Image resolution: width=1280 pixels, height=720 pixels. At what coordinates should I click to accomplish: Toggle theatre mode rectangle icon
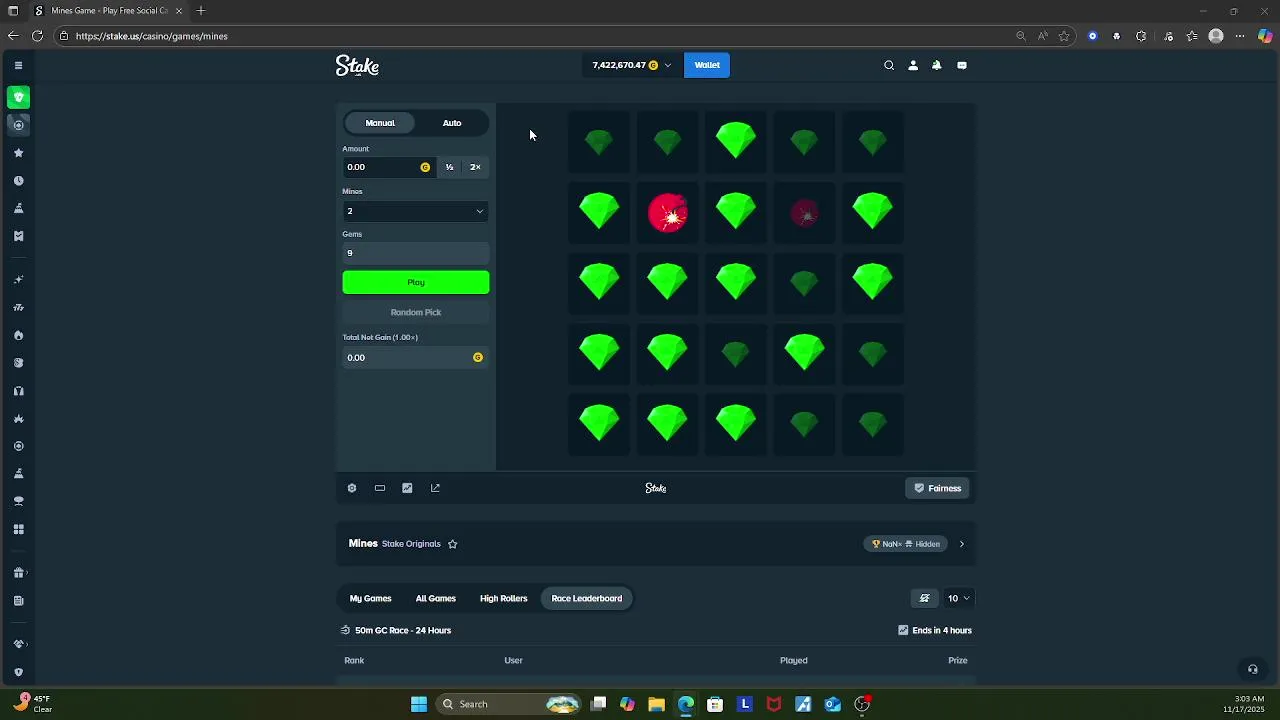coord(380,488)
